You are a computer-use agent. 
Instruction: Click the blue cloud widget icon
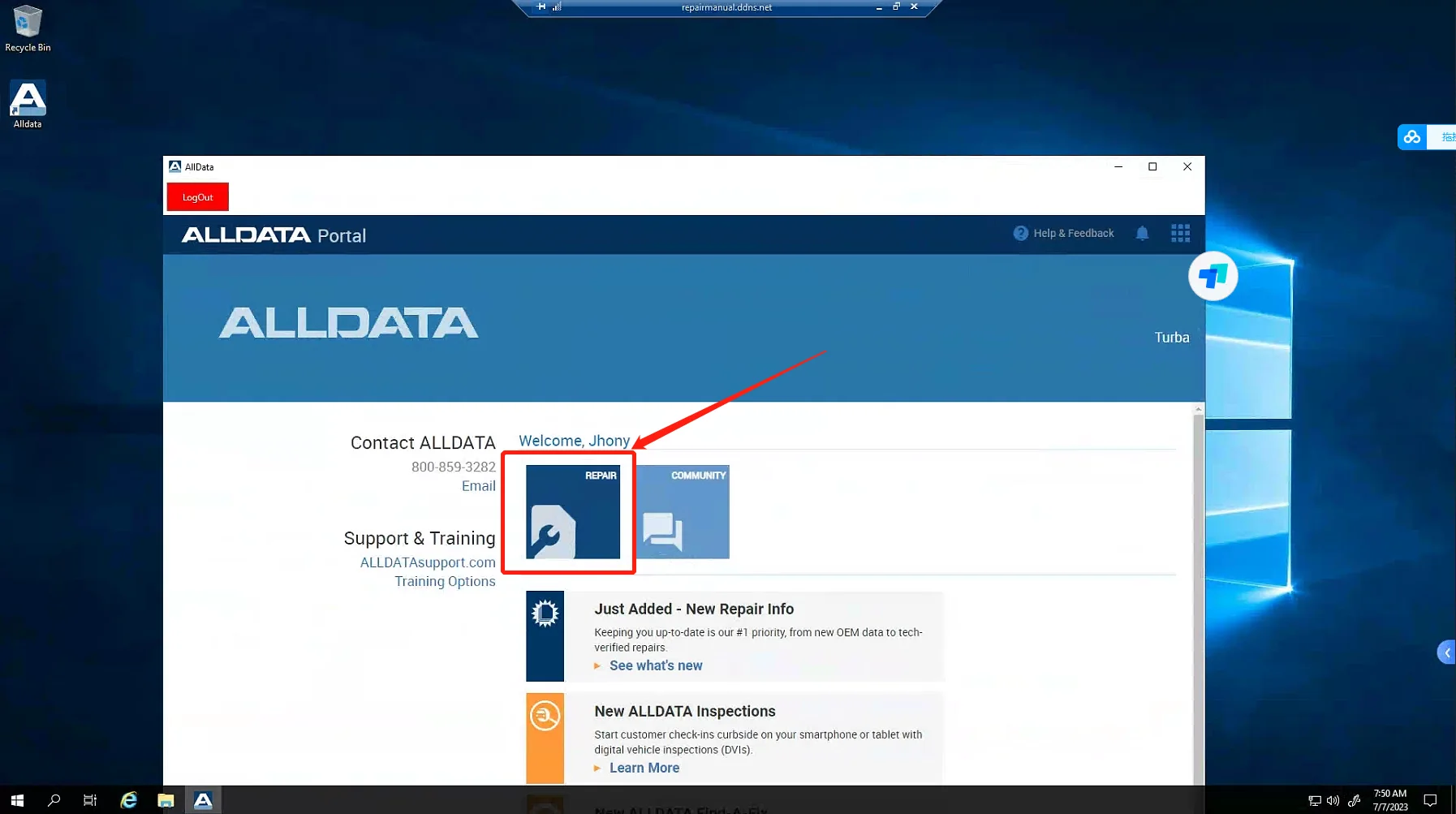(1412, 137)
